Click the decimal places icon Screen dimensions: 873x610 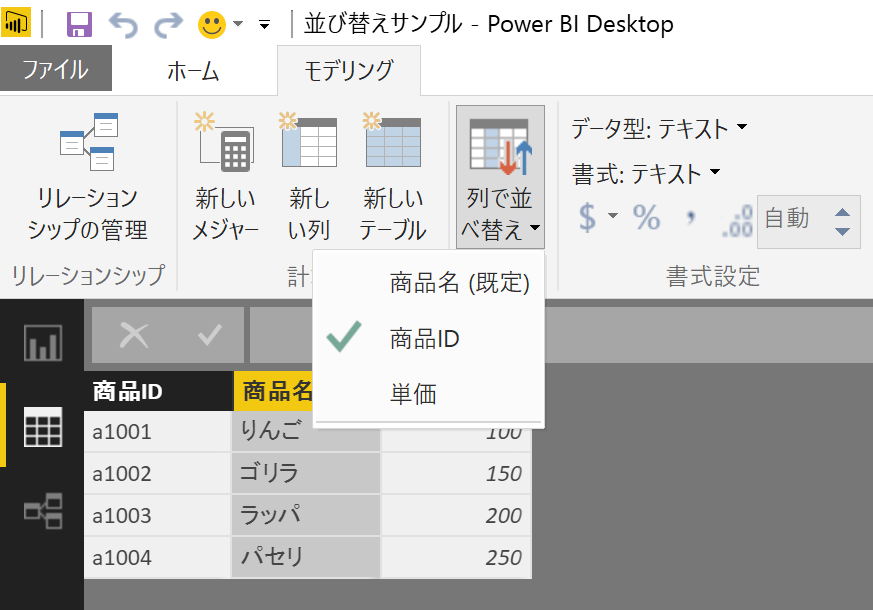pos(737,220)
